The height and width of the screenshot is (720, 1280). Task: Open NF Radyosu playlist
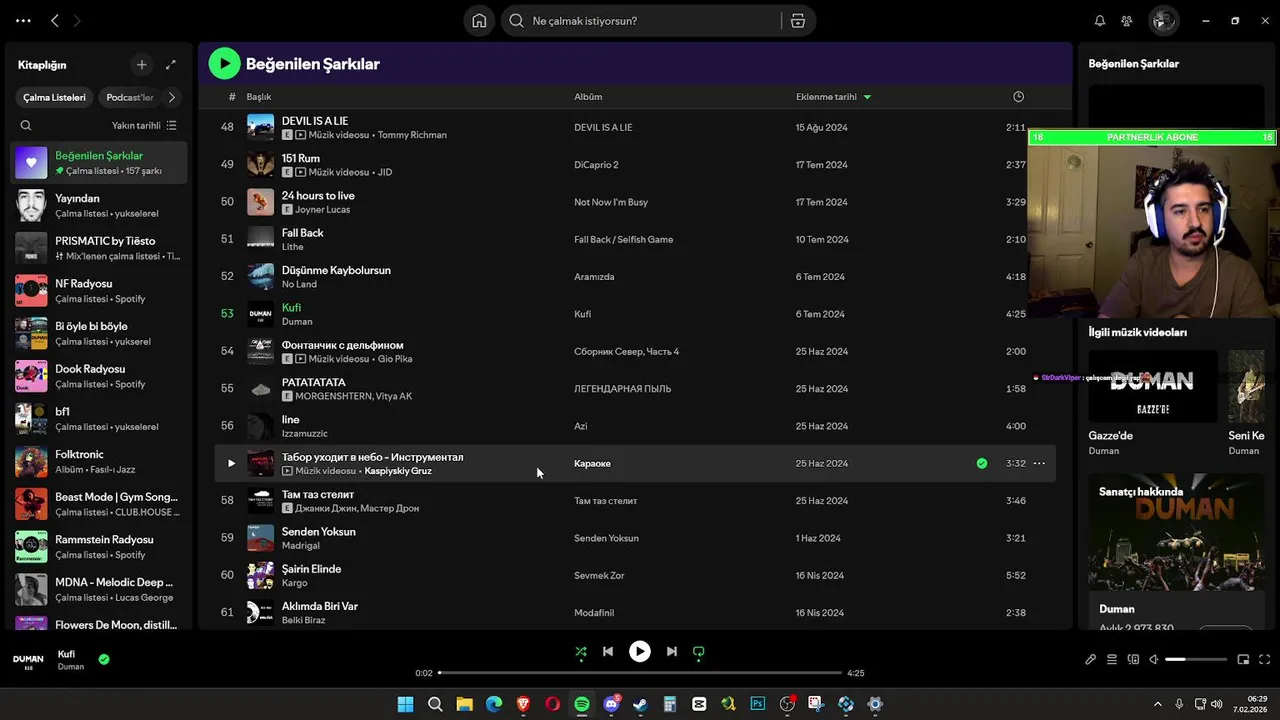[99, 291]
